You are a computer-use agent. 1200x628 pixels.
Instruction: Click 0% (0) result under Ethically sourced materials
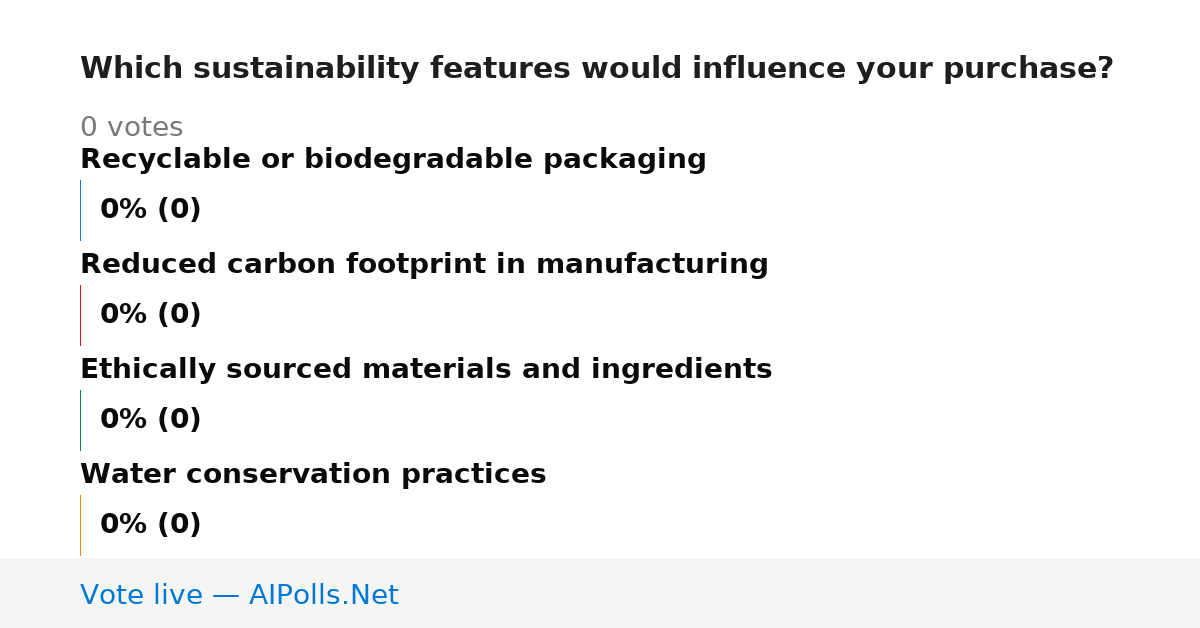pos(150,420)
